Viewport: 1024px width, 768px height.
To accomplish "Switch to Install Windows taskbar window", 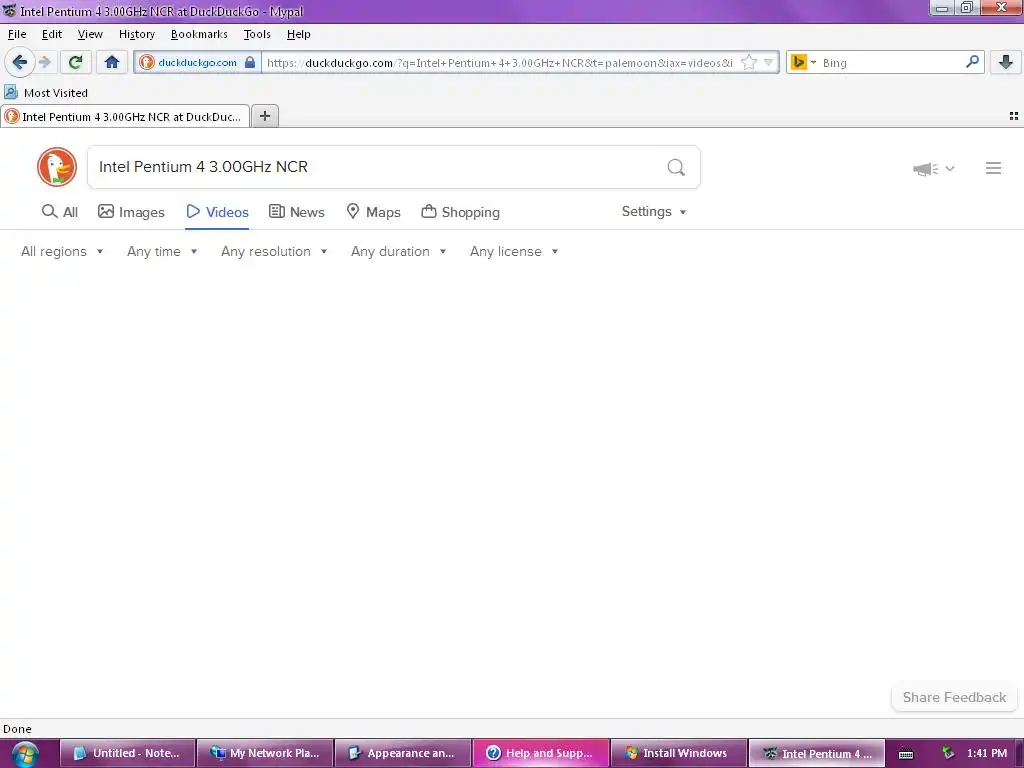I will [679, 753].
